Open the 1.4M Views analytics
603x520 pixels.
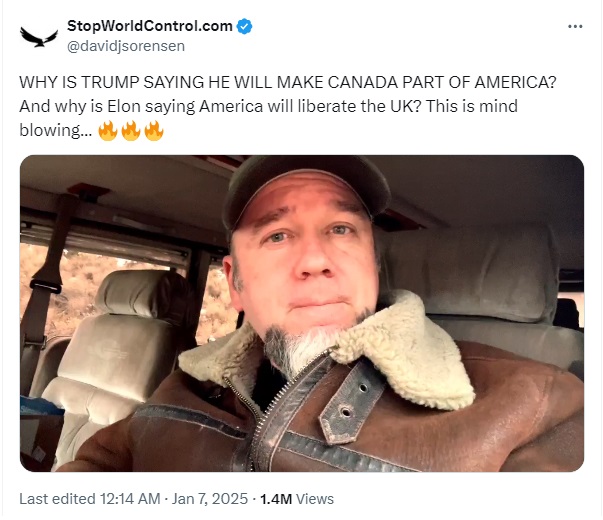coord(297,499)
